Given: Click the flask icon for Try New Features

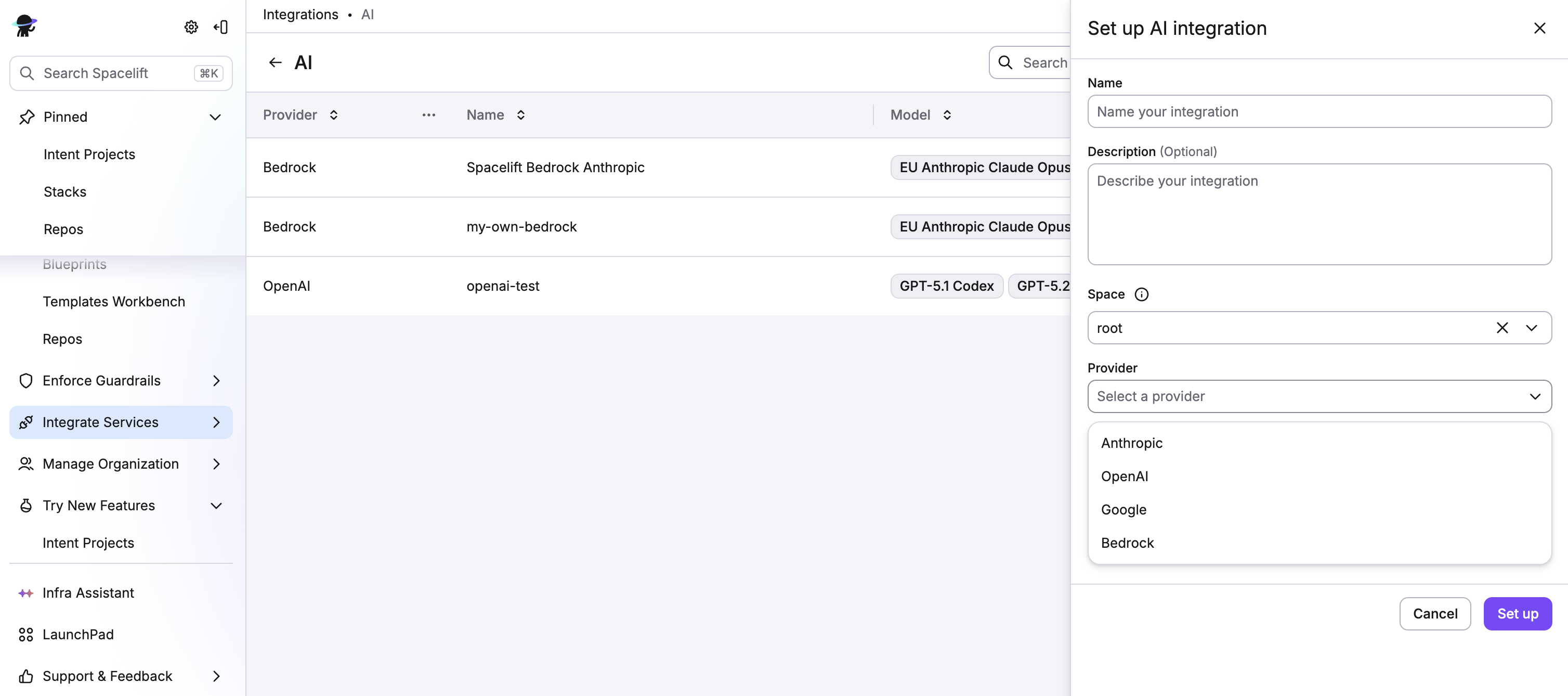Looking at the screenshot, I should (x=25, y=506).
